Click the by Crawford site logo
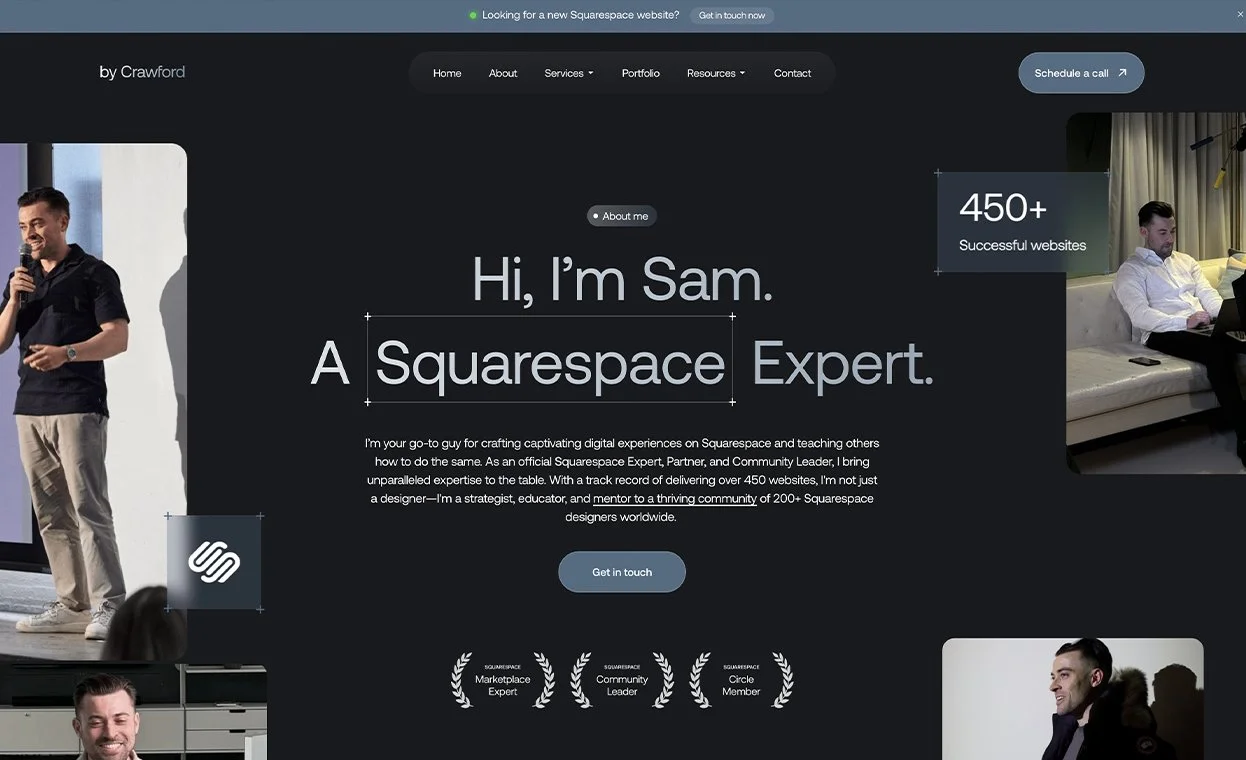1246x760 pixels. [142, 72]
